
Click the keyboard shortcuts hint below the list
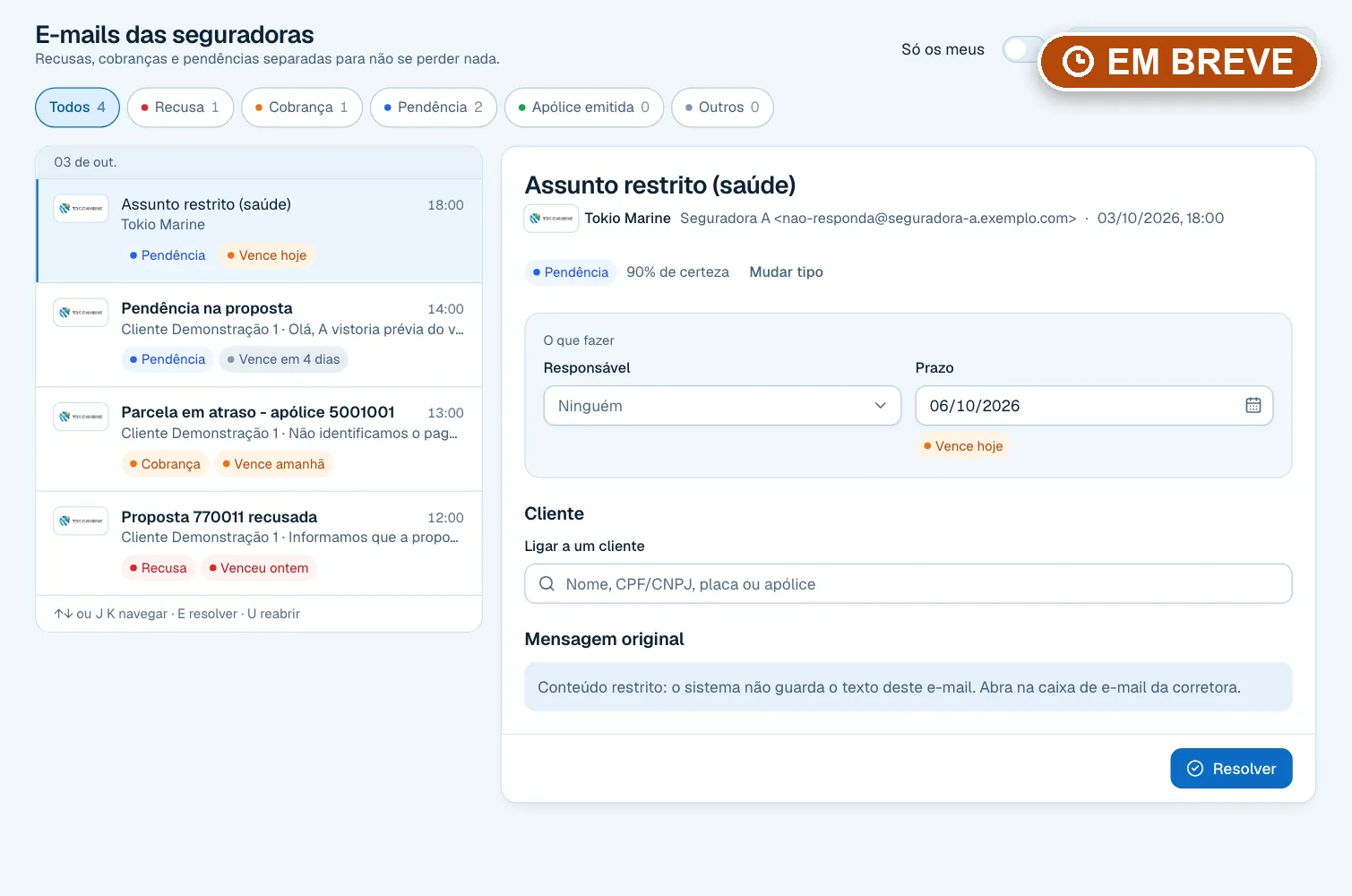177,614
